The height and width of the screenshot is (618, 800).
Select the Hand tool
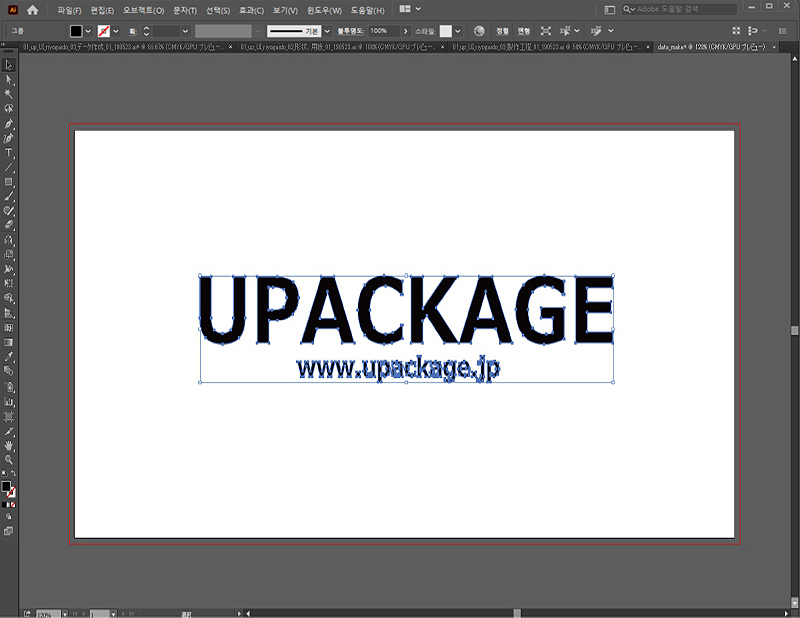(x=8, y=446)
